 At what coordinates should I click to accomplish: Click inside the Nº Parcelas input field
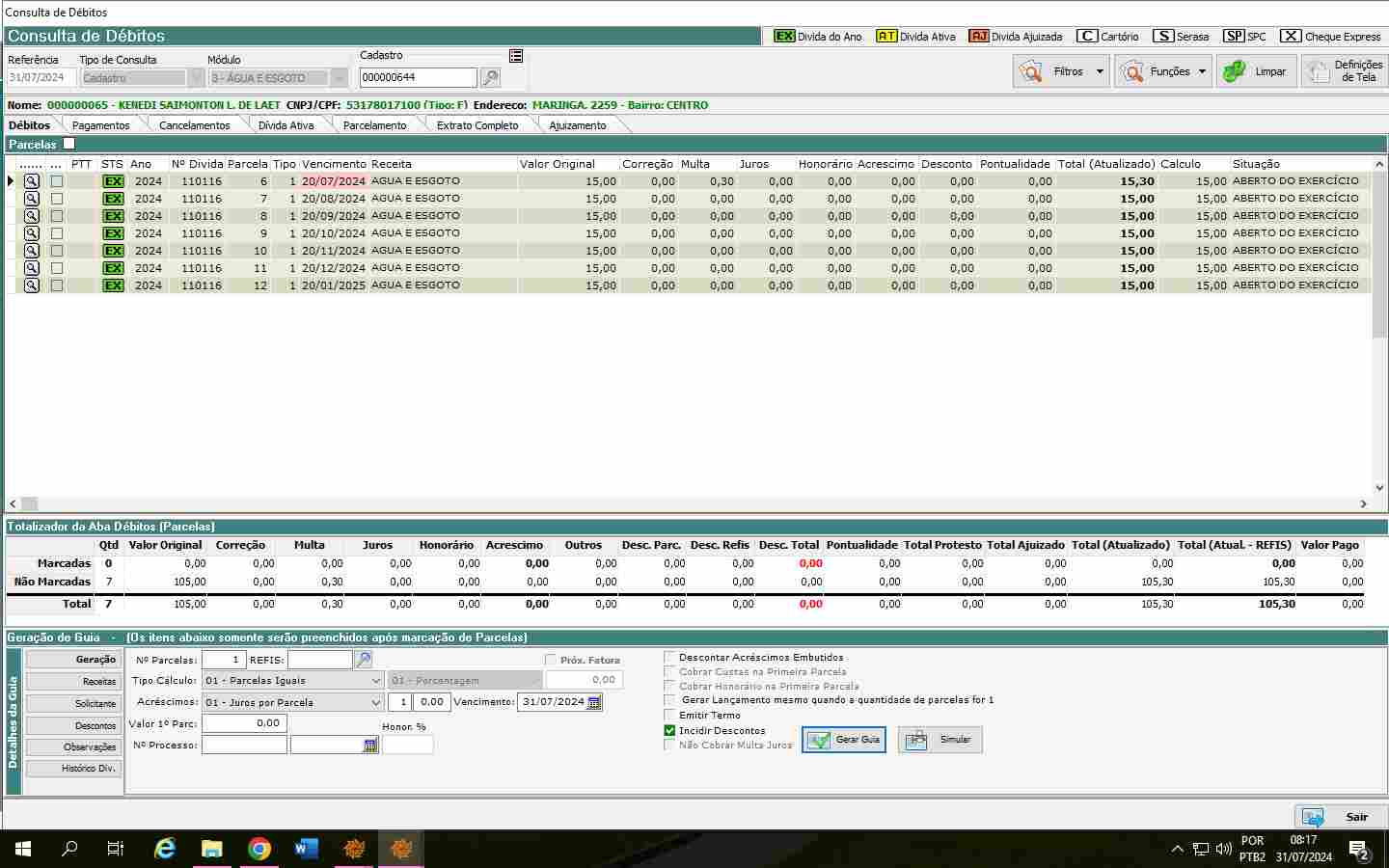pyautogui.click(x=224, y=660)
